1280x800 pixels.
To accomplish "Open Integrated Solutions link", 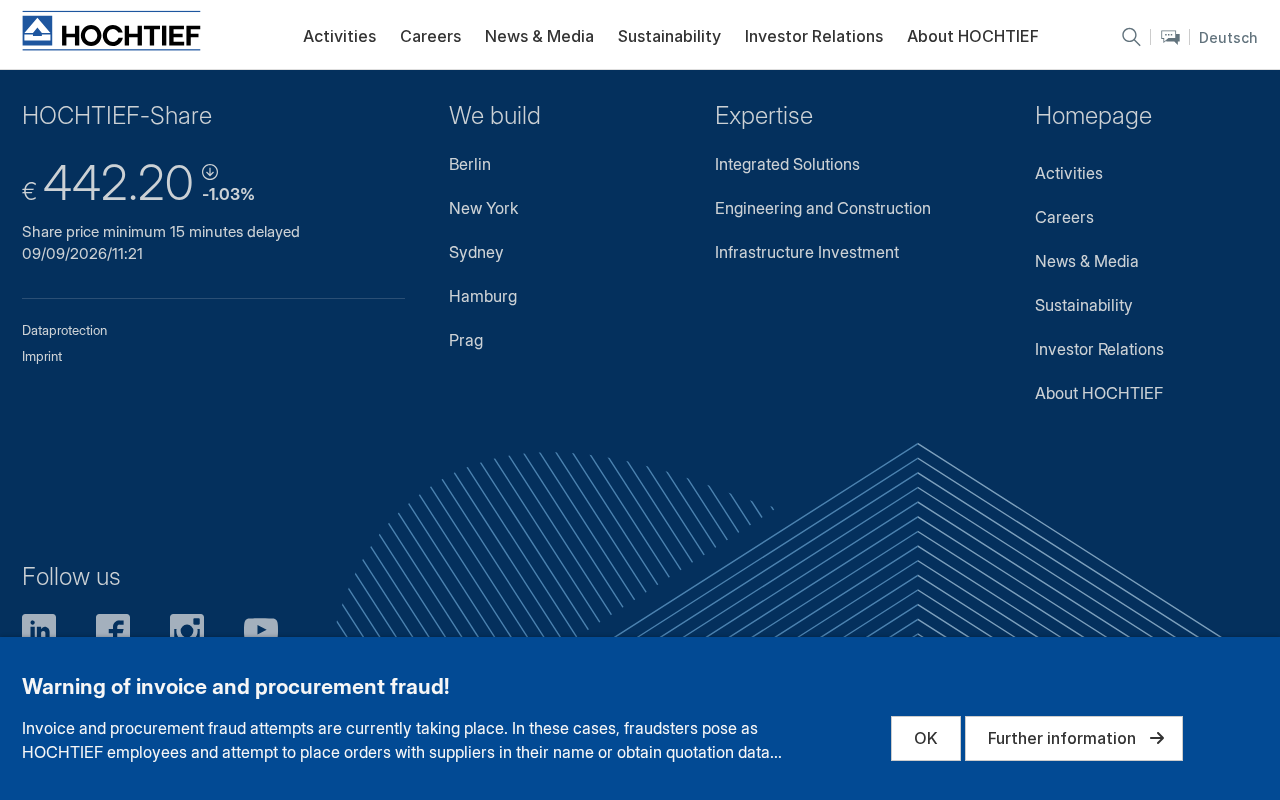I will point(787,165).
